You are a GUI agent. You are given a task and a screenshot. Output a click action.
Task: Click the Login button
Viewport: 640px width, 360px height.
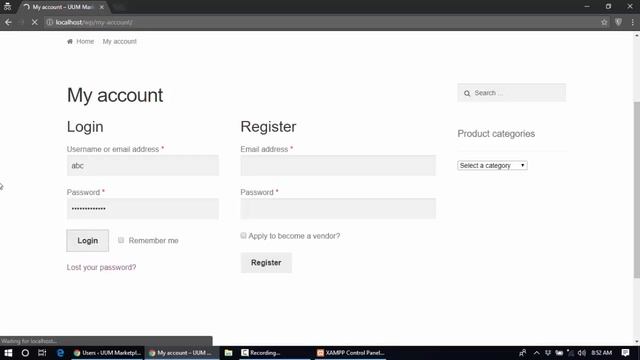click(x=88, y=240)
